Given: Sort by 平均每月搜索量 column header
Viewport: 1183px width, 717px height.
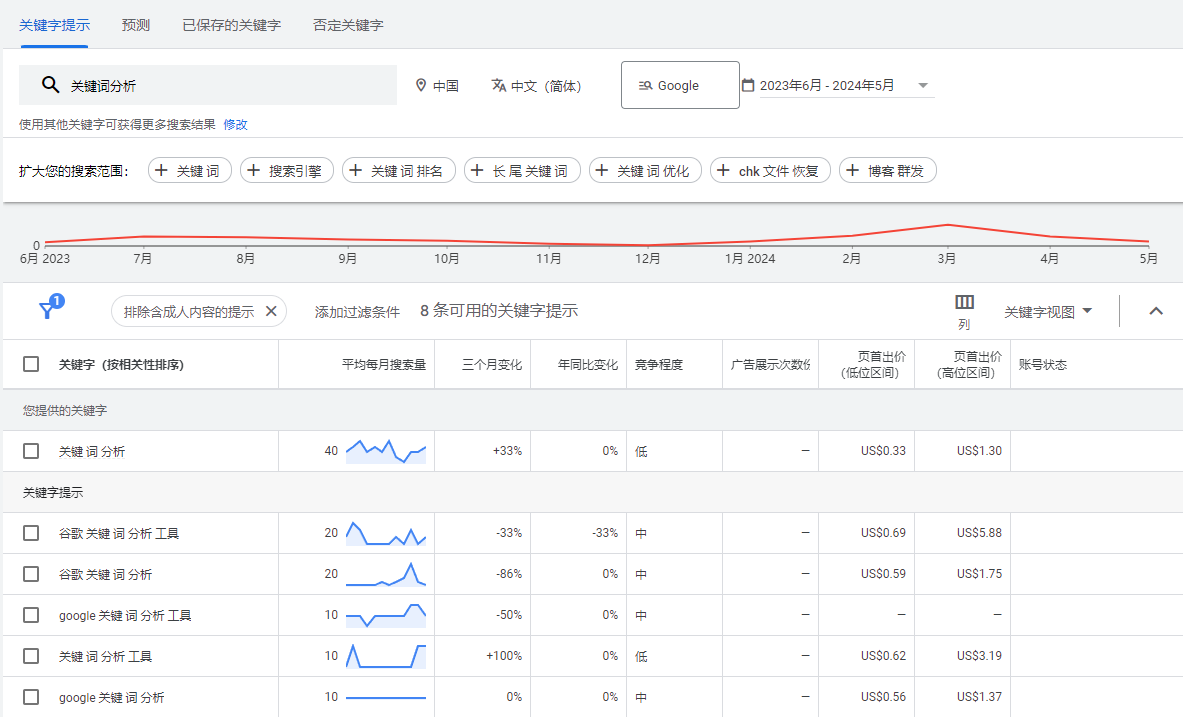Looking at the screenshot, I should click(x=384, y=365).
